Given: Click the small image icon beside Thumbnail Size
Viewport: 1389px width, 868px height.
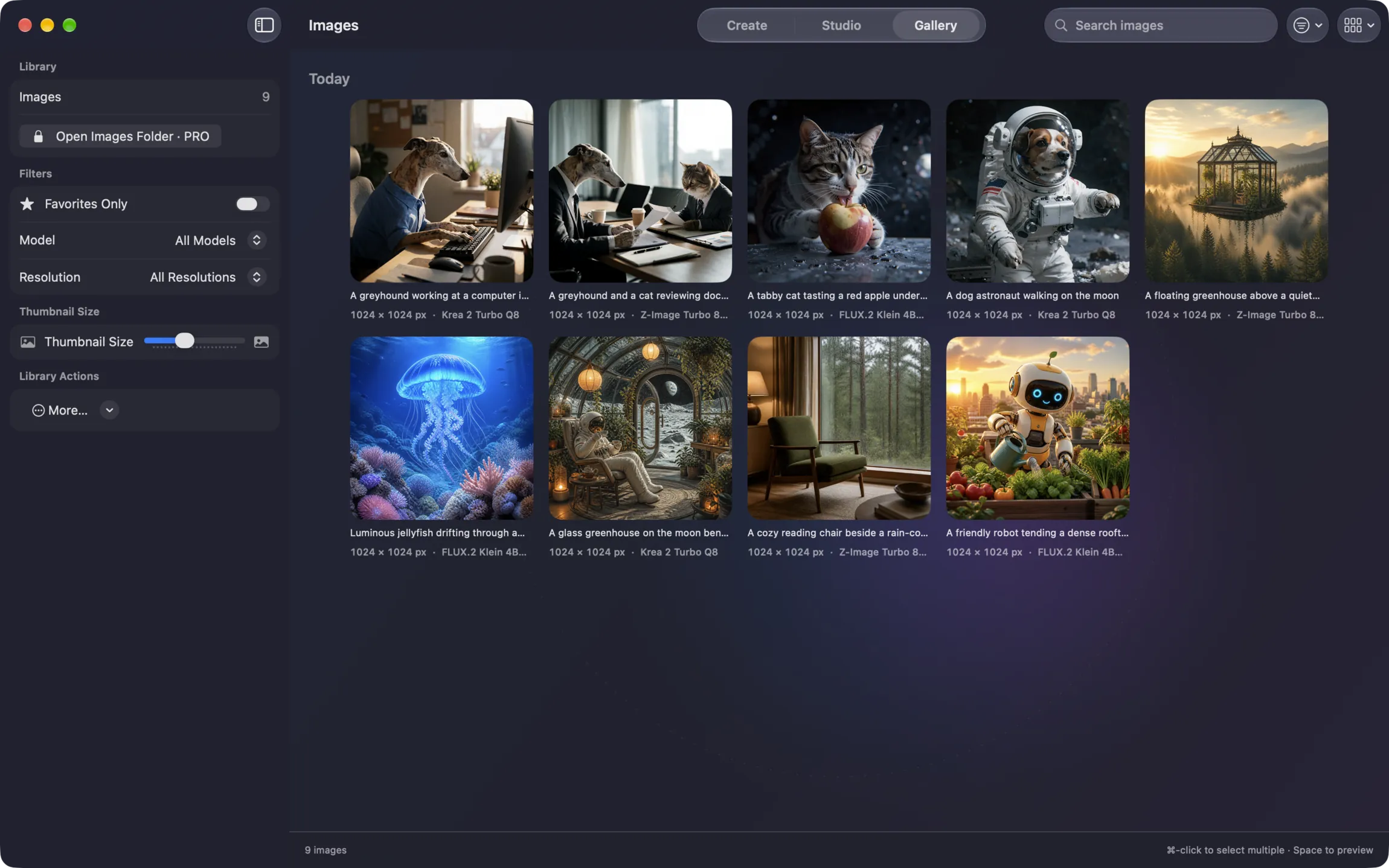Looking at the screenshot, I should pyautogui.click(x=28, y=342).
